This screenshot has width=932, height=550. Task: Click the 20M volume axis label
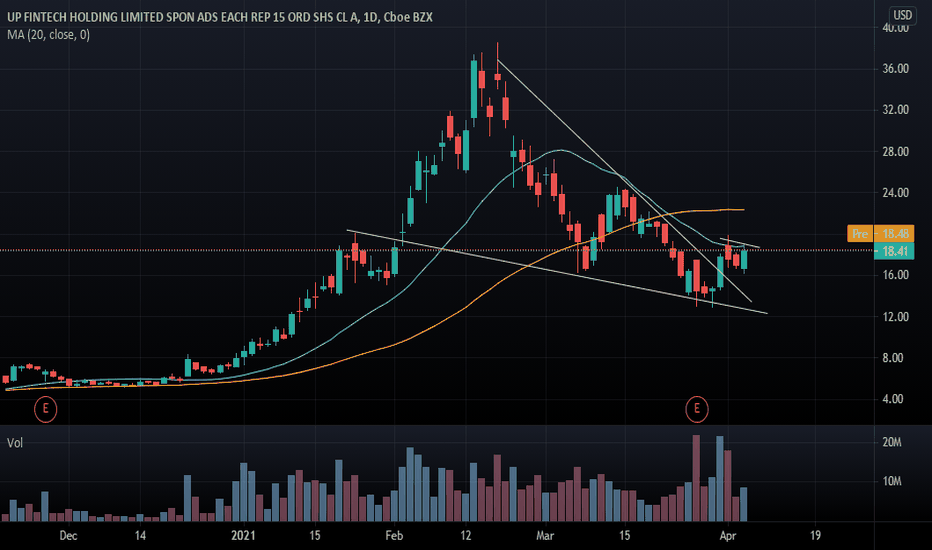[x=892, y=442]
